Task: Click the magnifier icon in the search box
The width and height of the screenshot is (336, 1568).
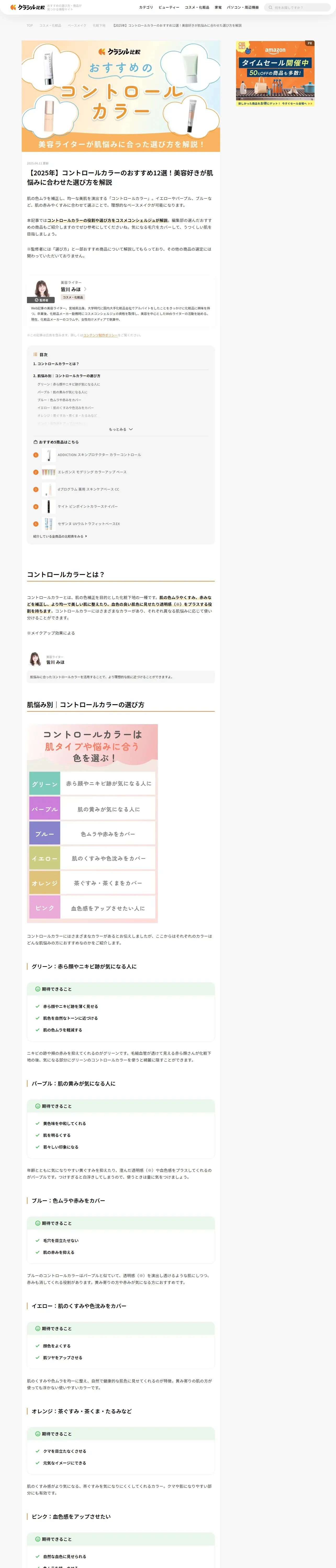Action: [271, 7]
